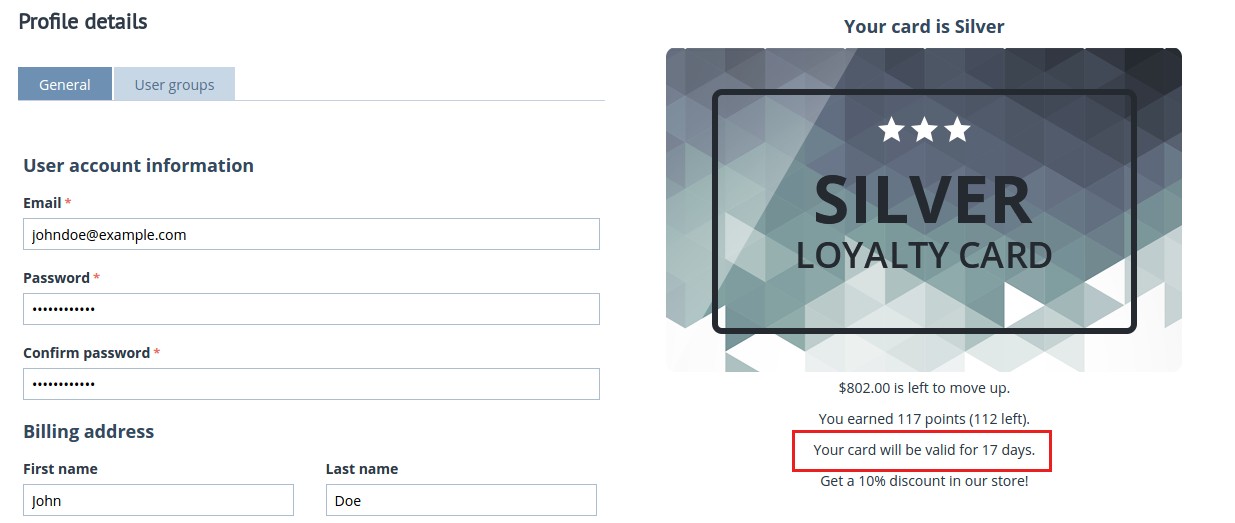Click the User account information section title
This screenshot has width=1235, height=523.
[x=138, y=165]
